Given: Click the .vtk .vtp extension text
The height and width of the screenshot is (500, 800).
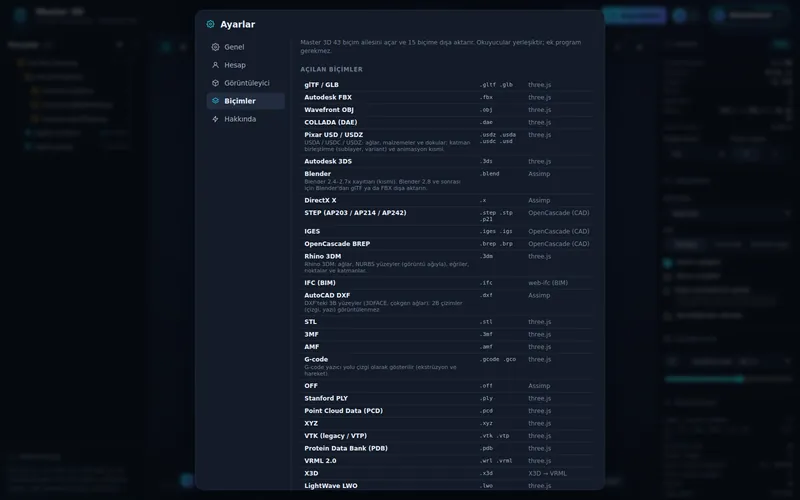Looking at the screenshot, I should [x=494, y=436].
